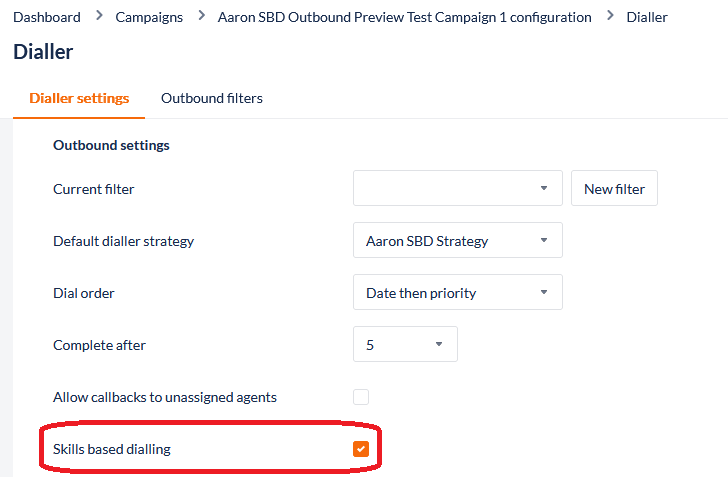
Task: Go to Dashboard via the breadcrumb
Action: point(47,17)
